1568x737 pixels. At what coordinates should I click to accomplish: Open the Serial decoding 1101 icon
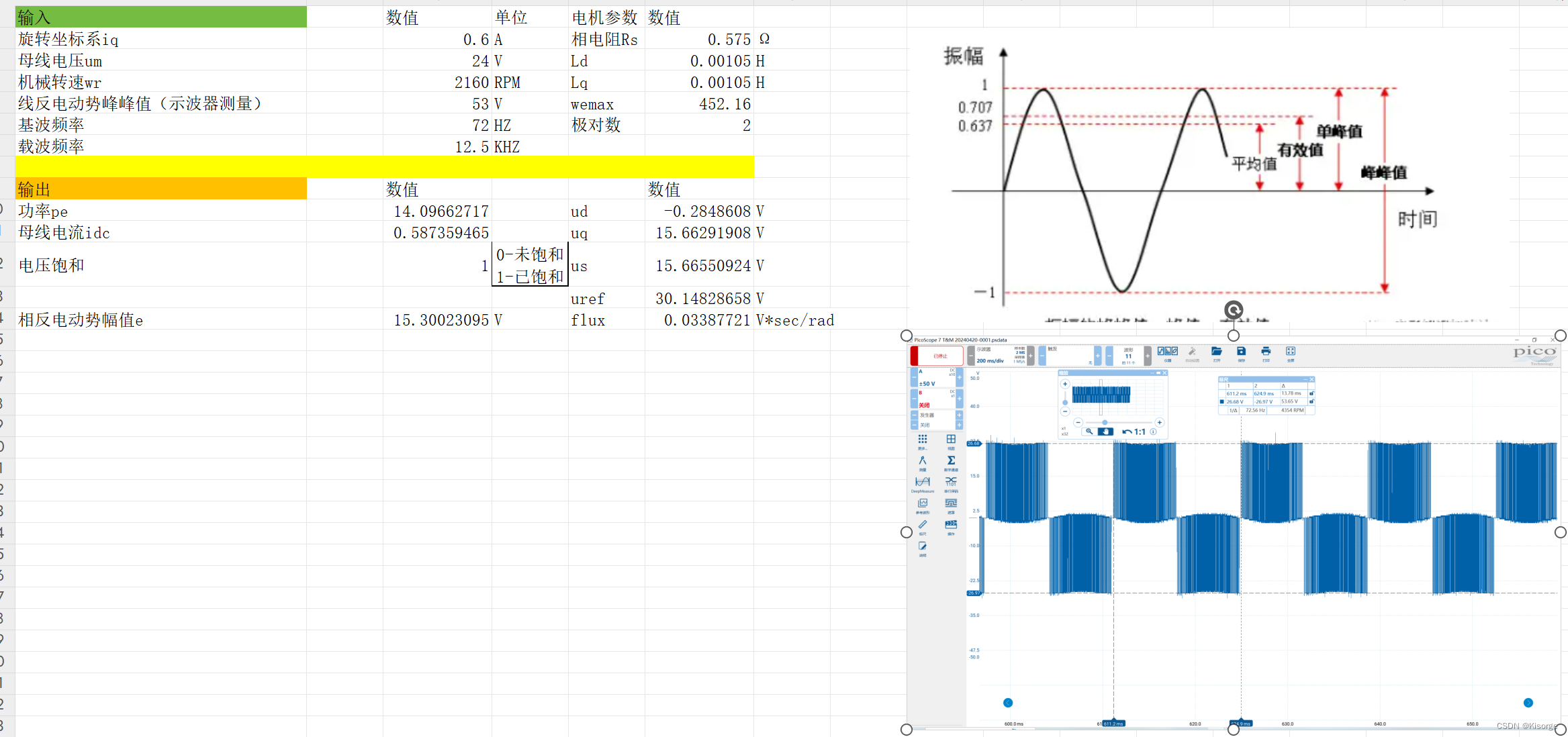(x=951, y=482)
